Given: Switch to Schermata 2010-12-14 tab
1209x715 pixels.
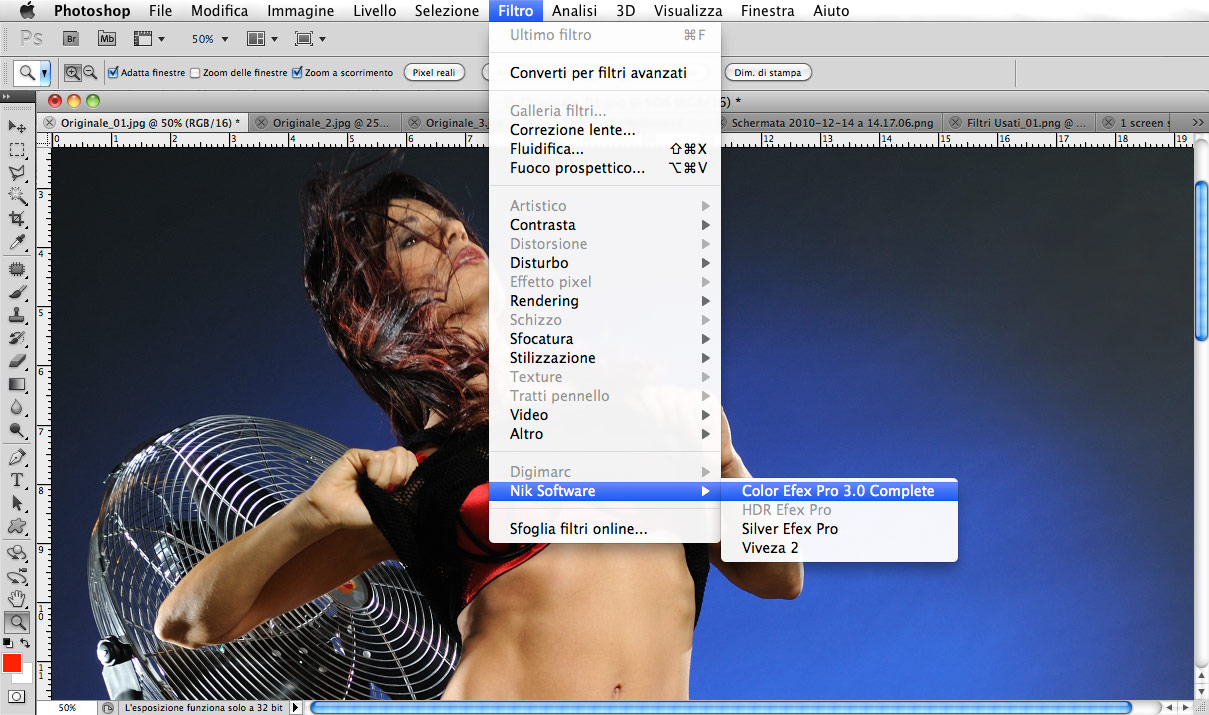Looking at the screenshot, I should point(830,122).
